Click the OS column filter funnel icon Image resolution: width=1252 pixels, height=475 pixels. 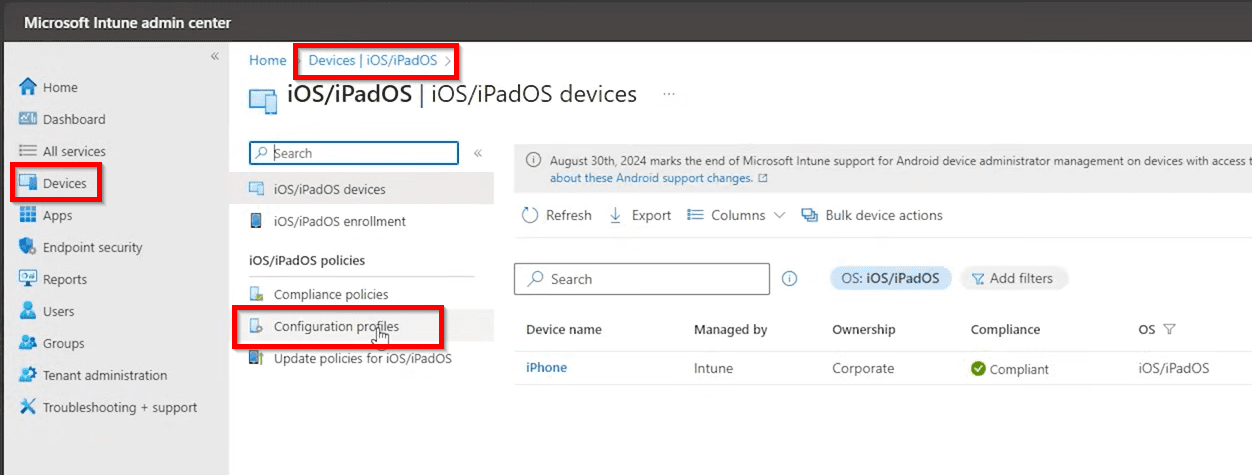(x=1169, y=329)
